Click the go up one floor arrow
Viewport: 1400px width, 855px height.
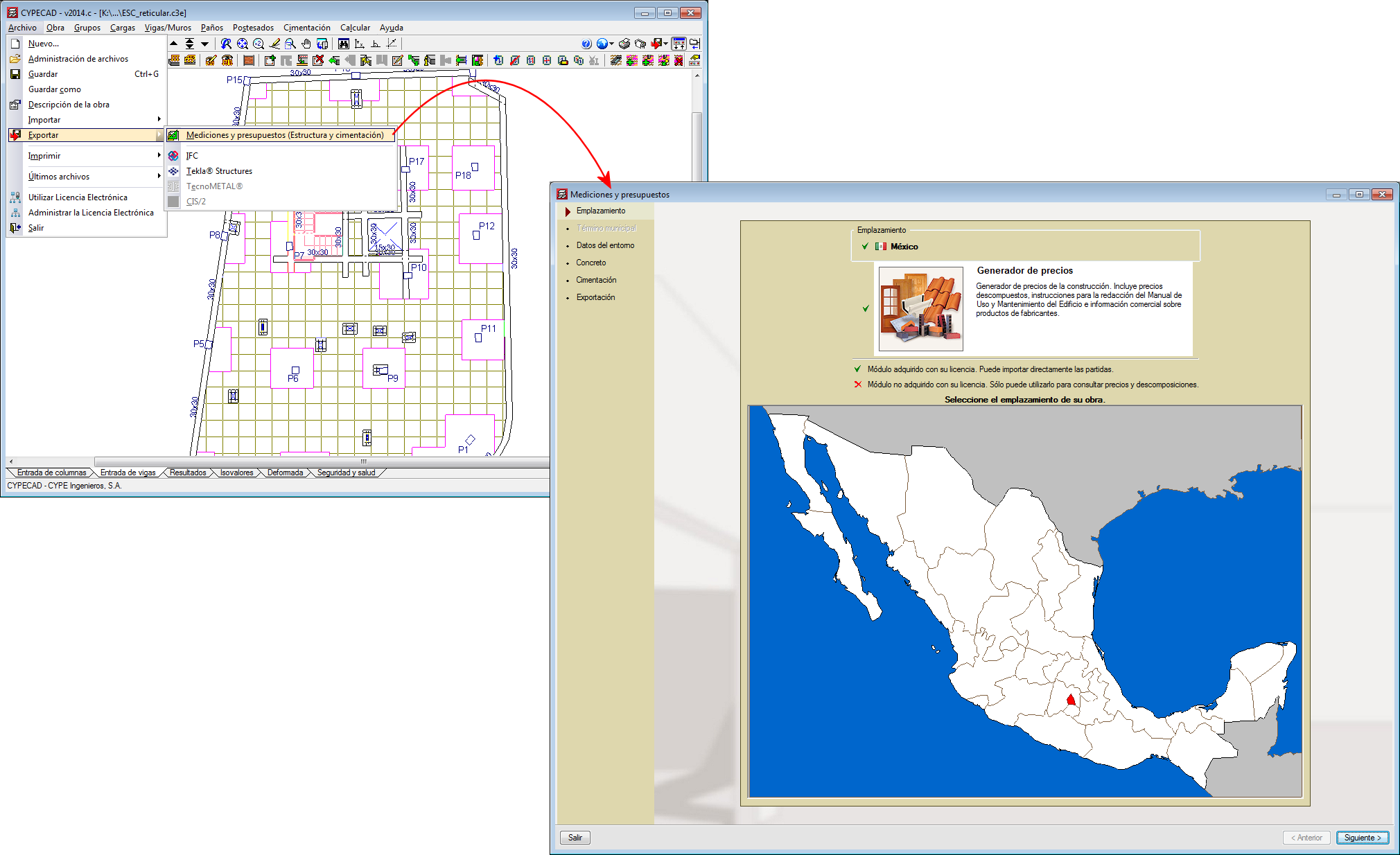pyautogui.click(x=174, y=44)
